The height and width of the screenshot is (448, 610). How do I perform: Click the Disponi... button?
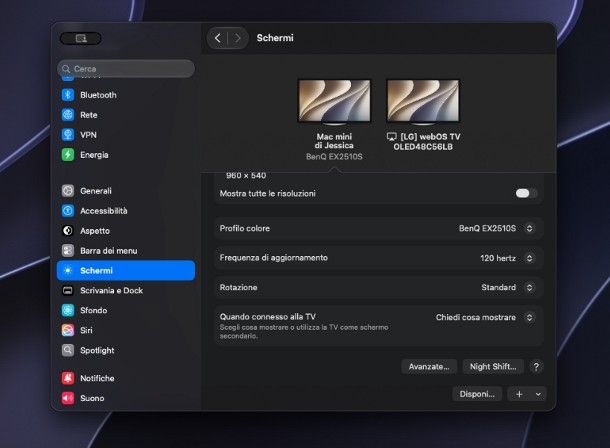point(477,394)
